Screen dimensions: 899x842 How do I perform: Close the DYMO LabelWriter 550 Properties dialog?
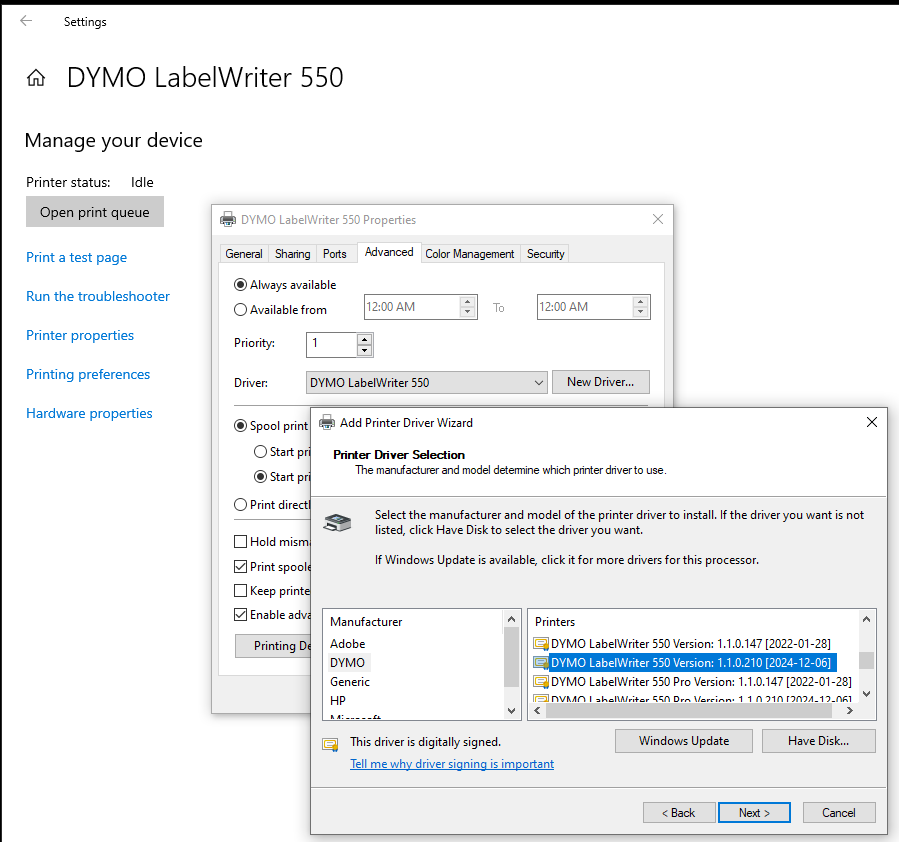658,220
